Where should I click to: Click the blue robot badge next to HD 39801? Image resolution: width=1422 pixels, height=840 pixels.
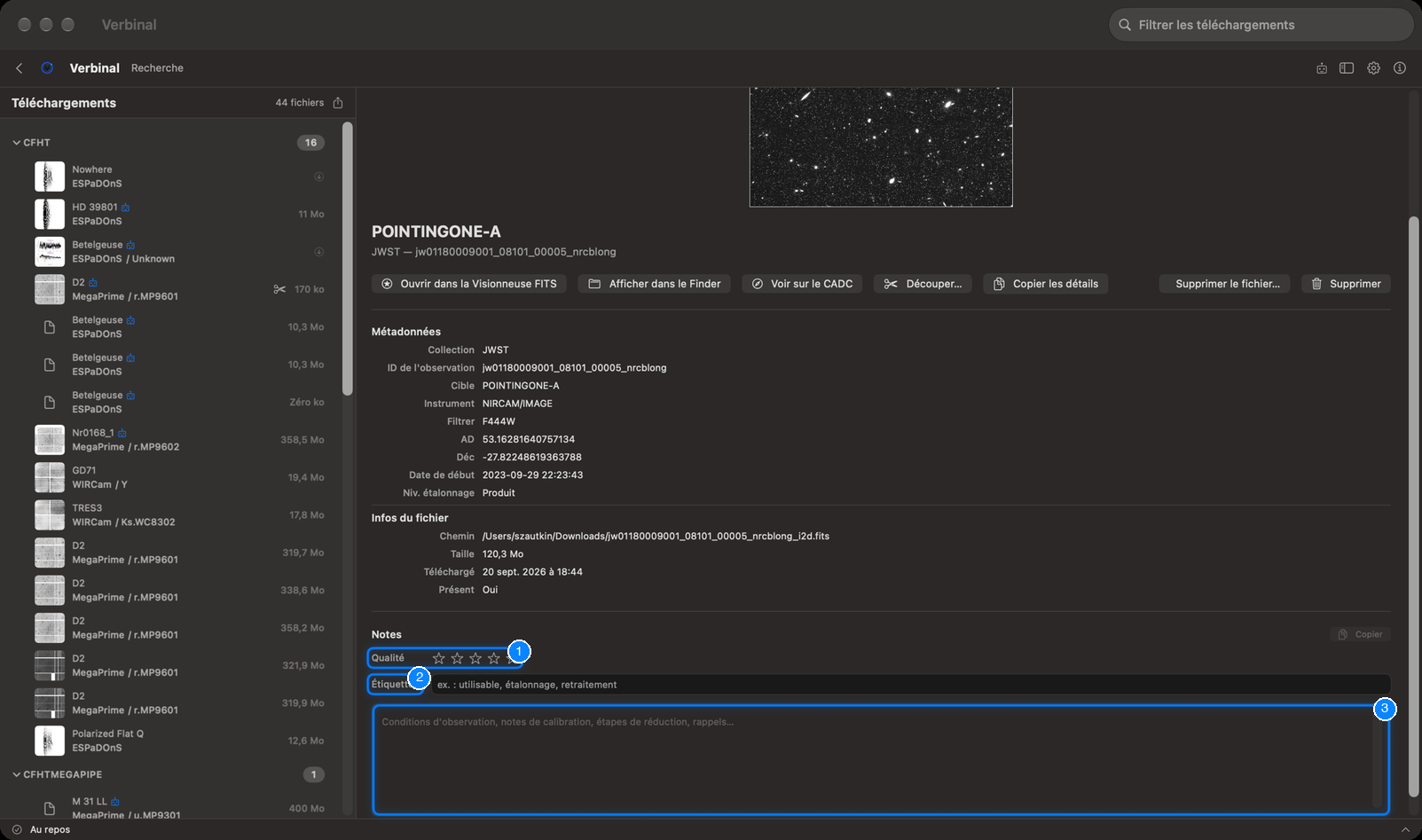[125, 208]
